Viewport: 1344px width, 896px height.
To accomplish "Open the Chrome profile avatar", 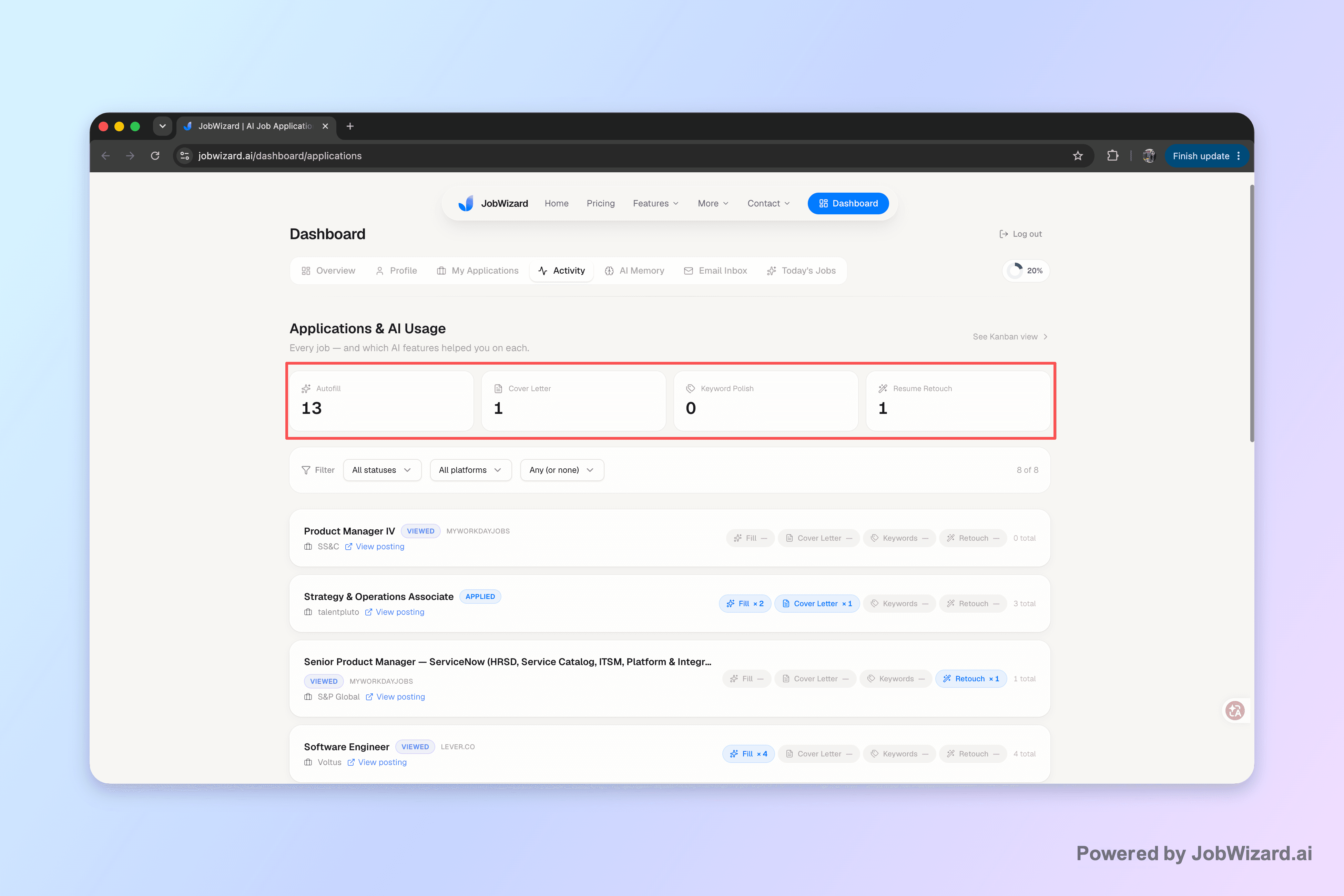I will pos(1149,156).
